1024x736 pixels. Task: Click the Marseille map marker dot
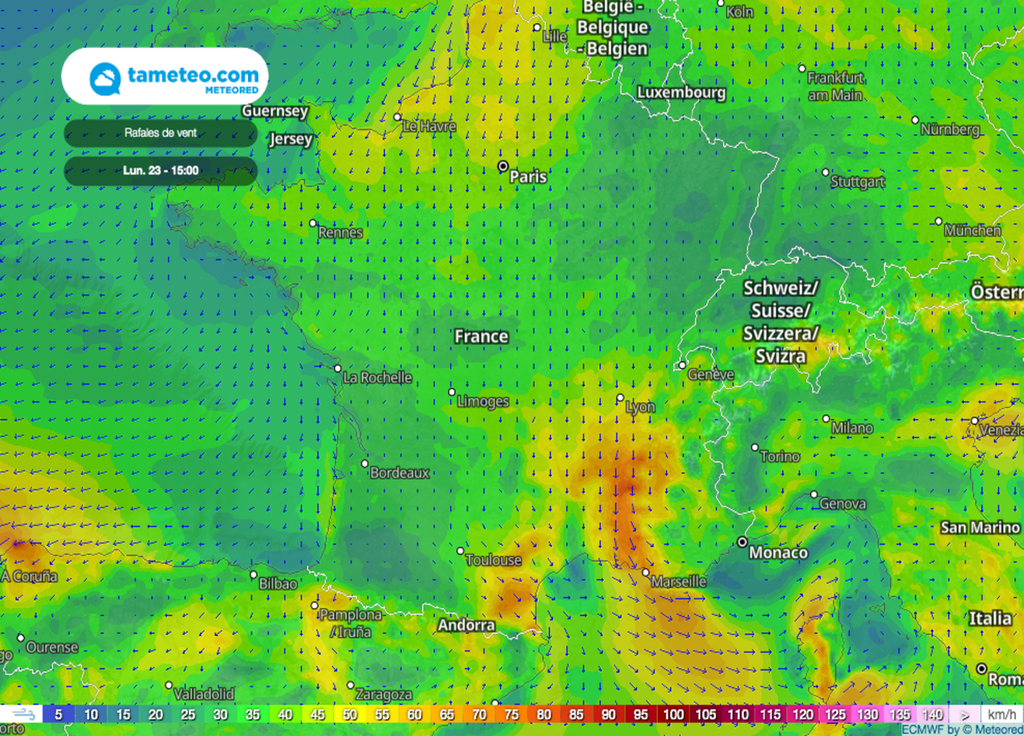[x=645, y=572]
